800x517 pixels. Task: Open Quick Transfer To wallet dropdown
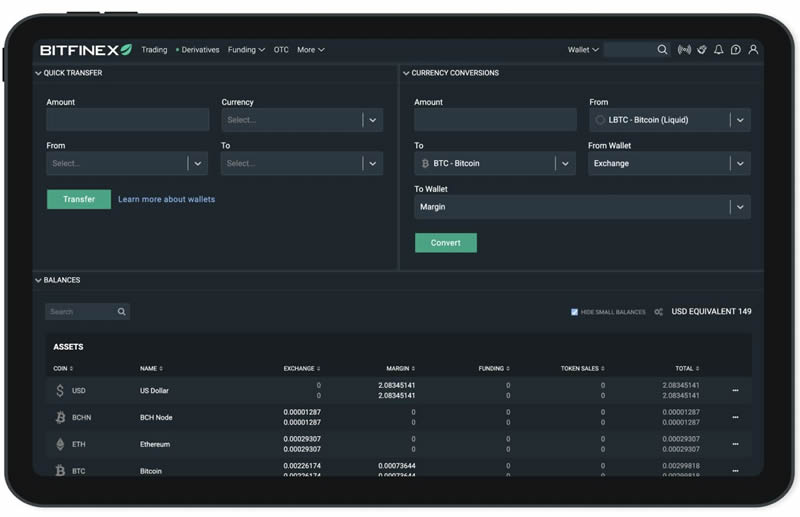pyautogui.click(x=302, y=163)
